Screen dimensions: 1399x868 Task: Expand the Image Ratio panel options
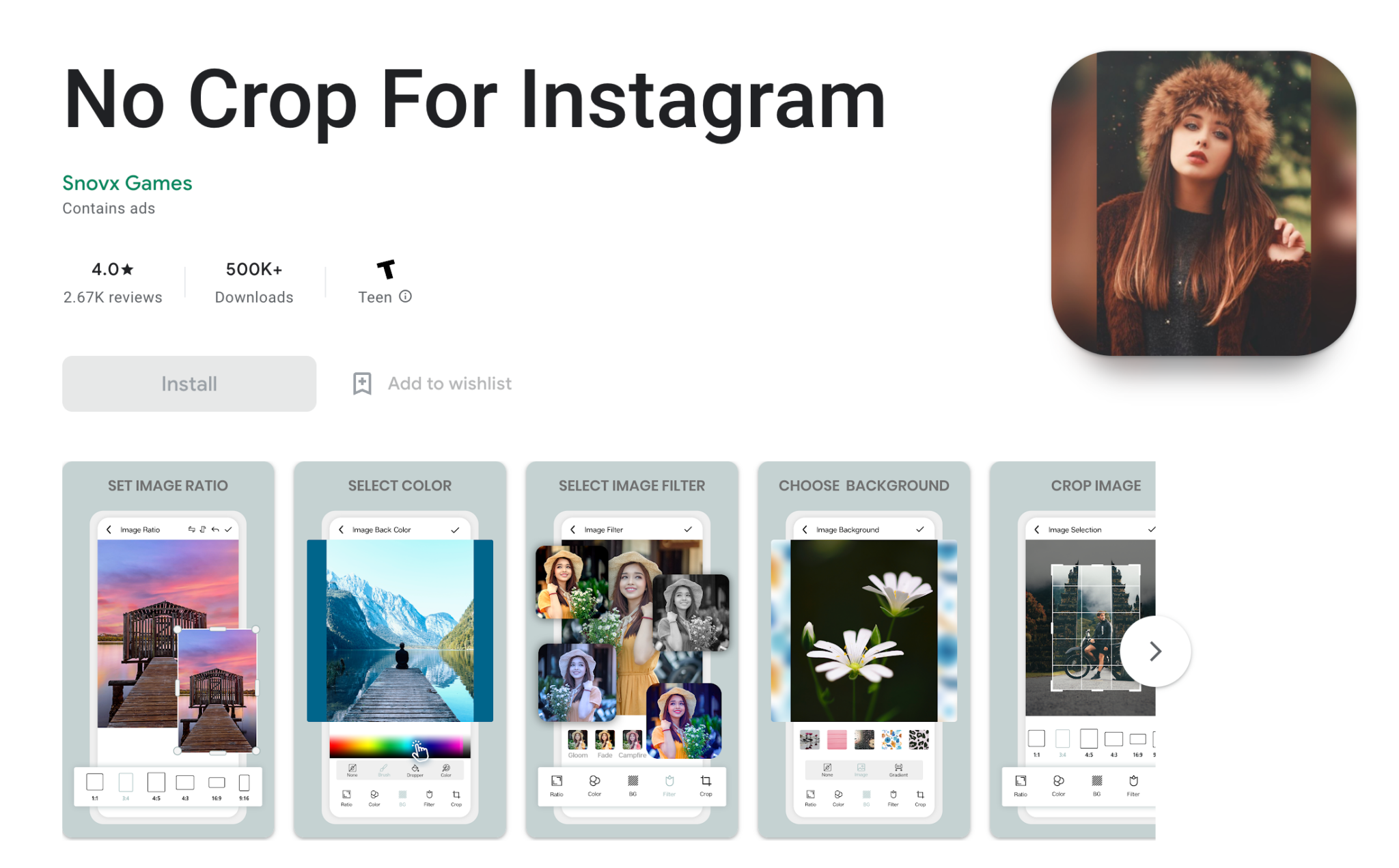197,530
